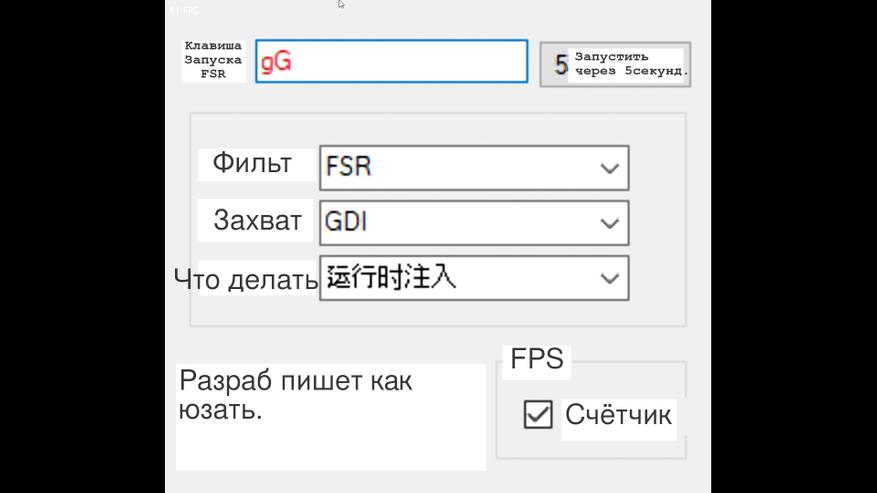
Task: Click the chevron arrow of the 运行时注入 dropdown
Action: pos(609,278)
